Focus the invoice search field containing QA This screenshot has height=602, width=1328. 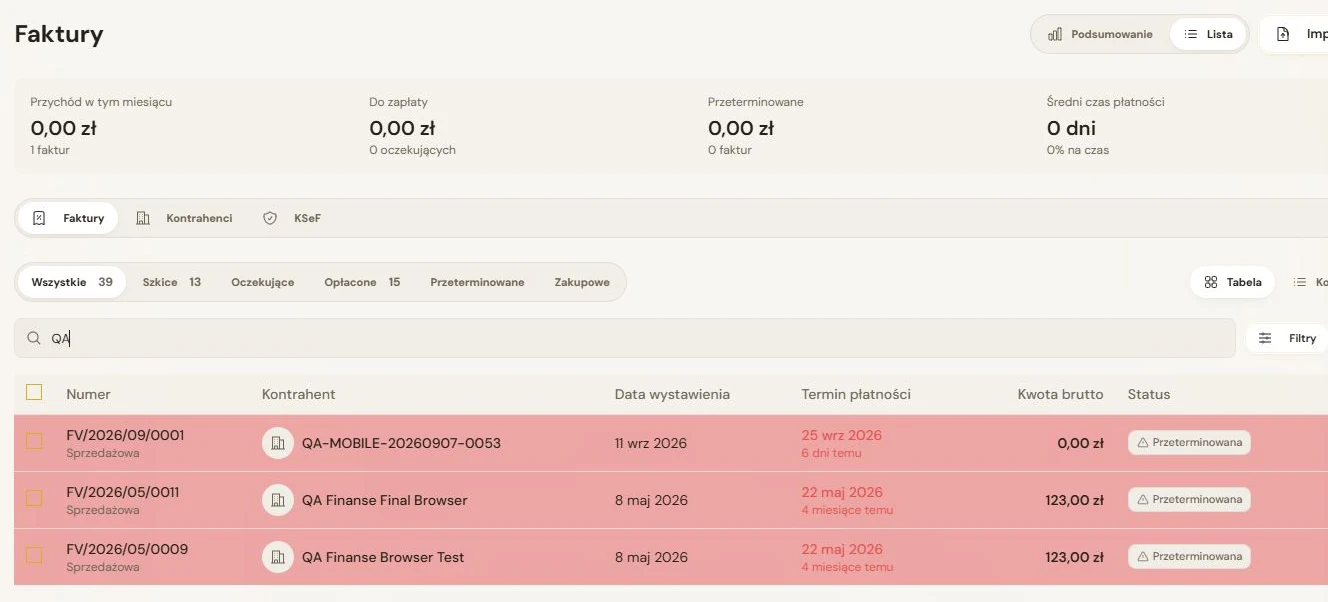[625, 338]
